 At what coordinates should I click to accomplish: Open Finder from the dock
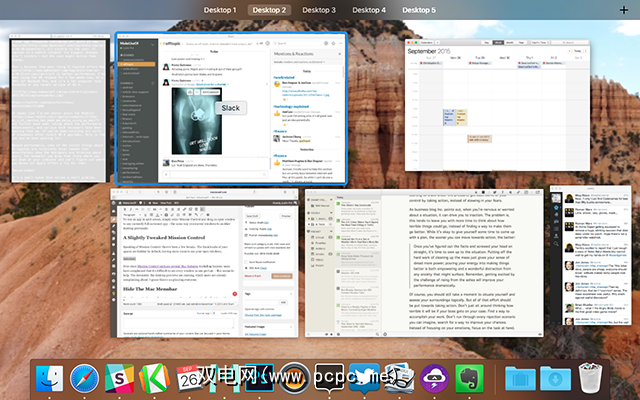(50, 379)
